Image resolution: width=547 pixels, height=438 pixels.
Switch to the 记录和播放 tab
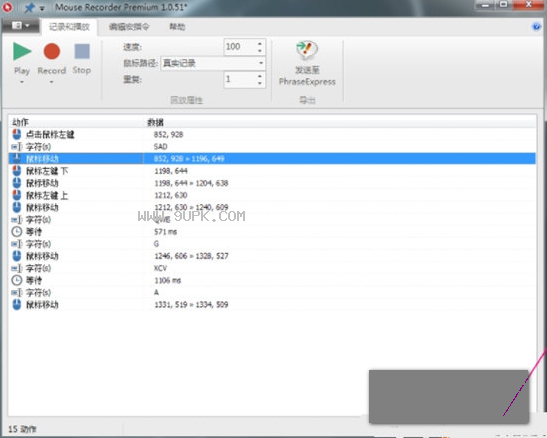[69, 27]
